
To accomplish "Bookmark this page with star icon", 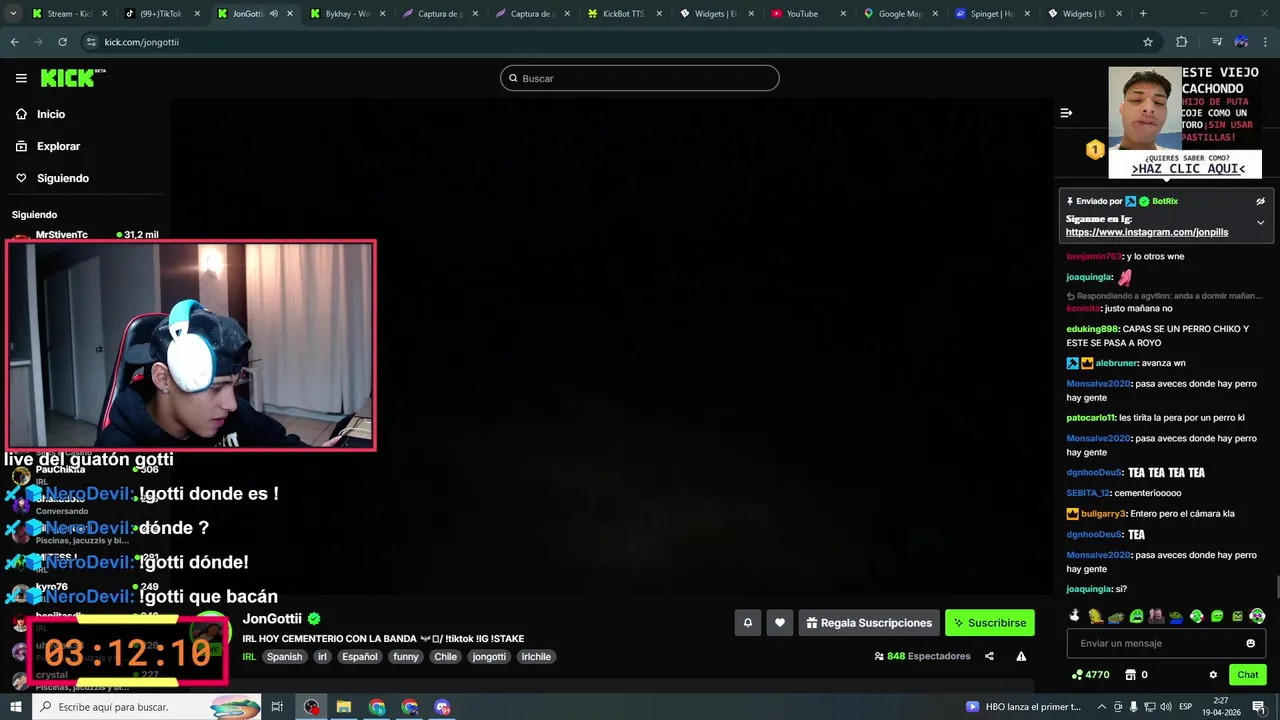I will coord(1148,42).
